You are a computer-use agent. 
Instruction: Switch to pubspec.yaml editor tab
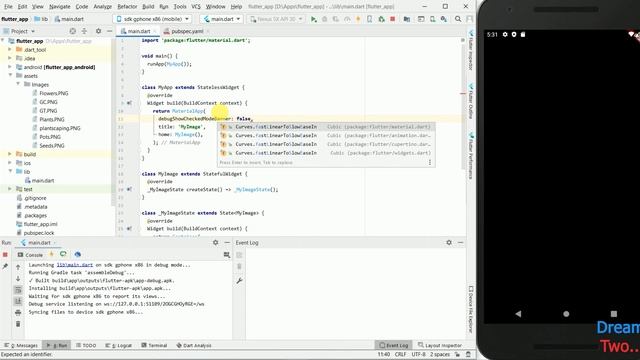187,31
